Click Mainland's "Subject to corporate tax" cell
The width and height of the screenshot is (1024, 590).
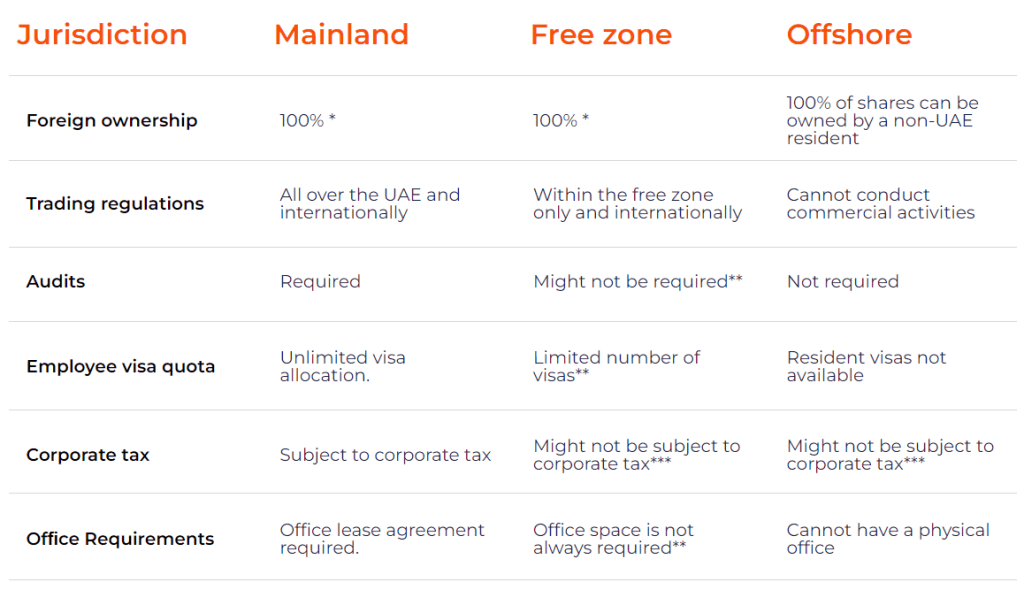(385, 456)
